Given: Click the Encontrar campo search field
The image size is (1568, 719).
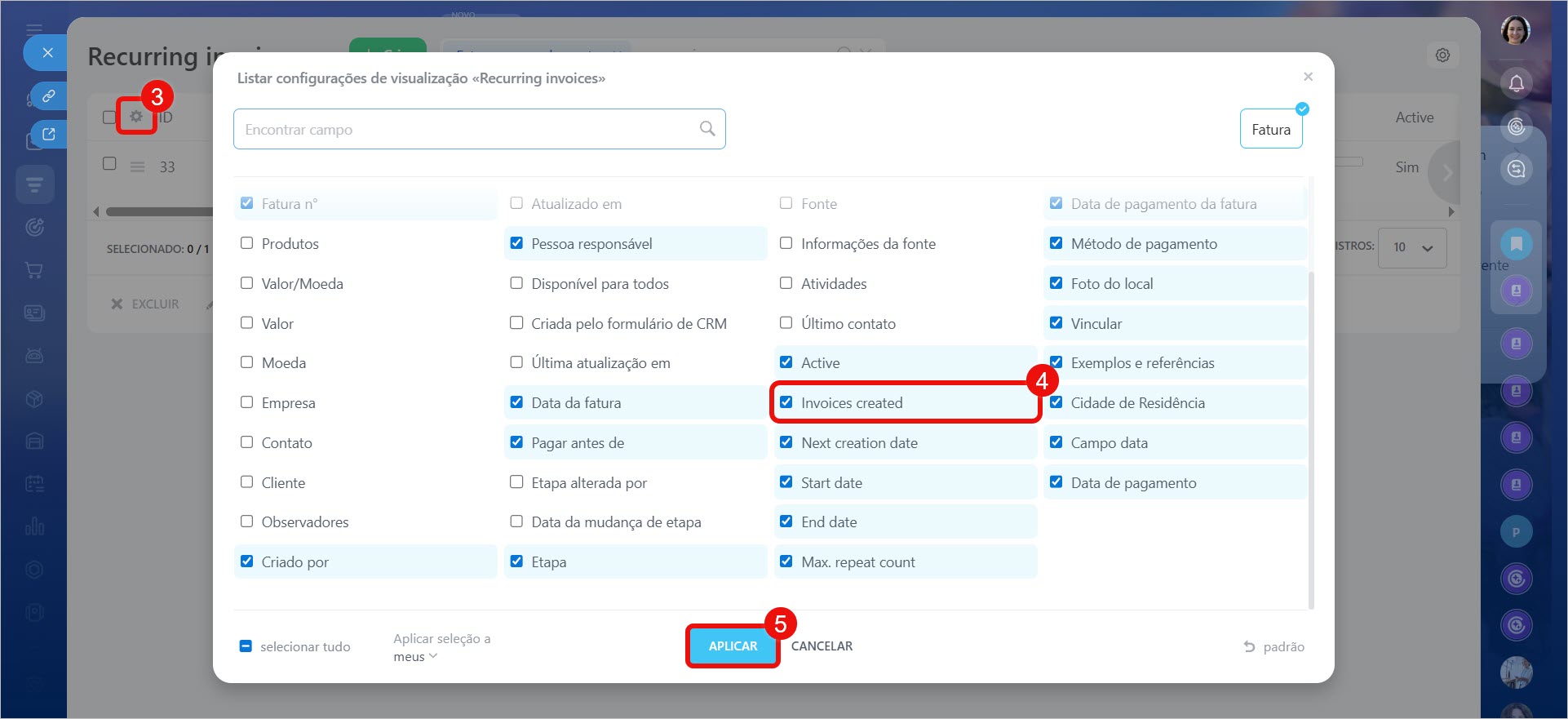Looking at the screenshot, I should (x=465, y=130).
